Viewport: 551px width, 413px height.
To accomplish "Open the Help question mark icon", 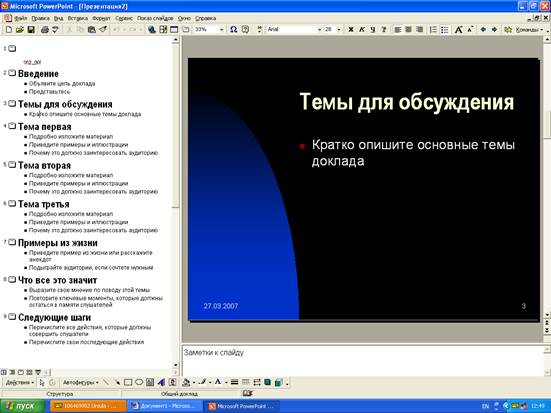I will pos(245,30).
